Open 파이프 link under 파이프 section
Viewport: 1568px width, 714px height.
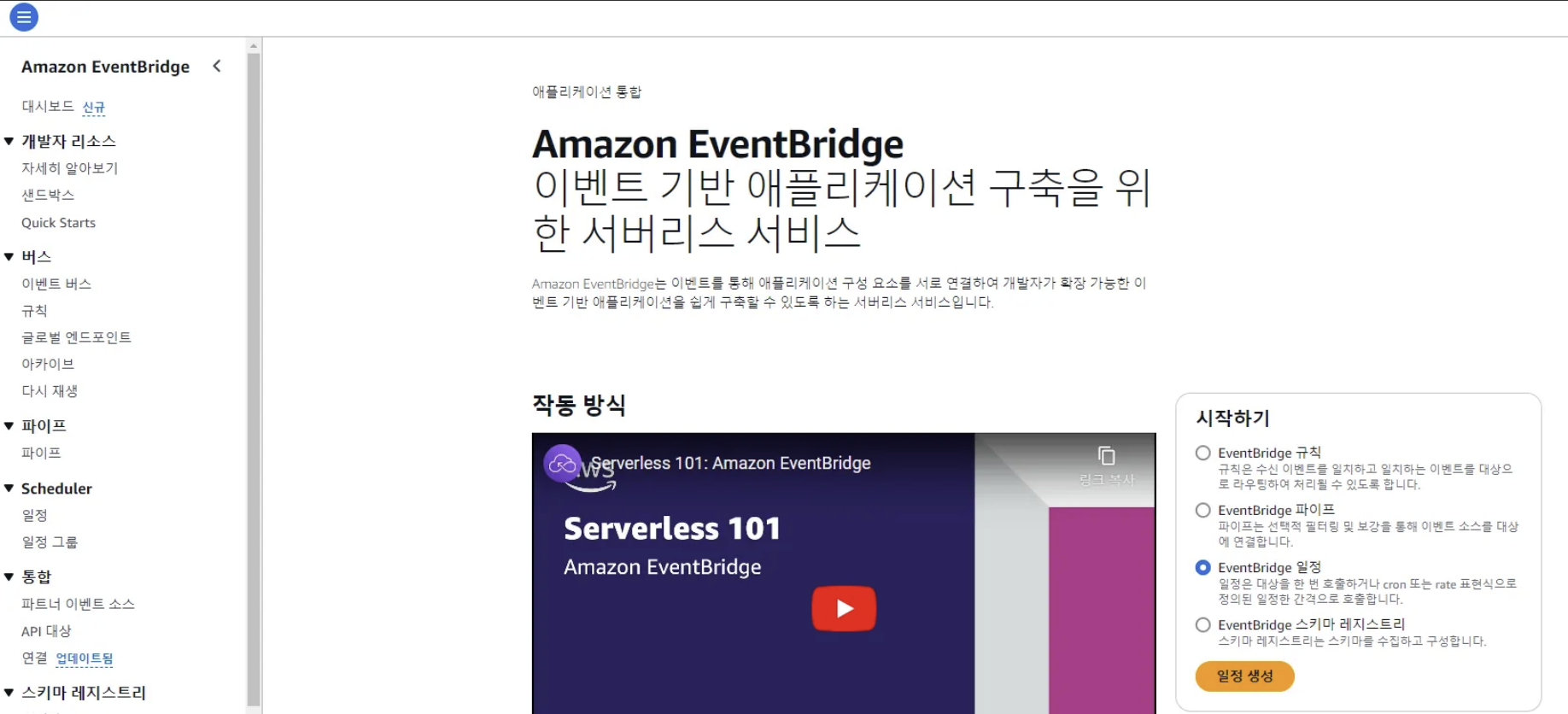pyautogui.click(x=41, y=453)
